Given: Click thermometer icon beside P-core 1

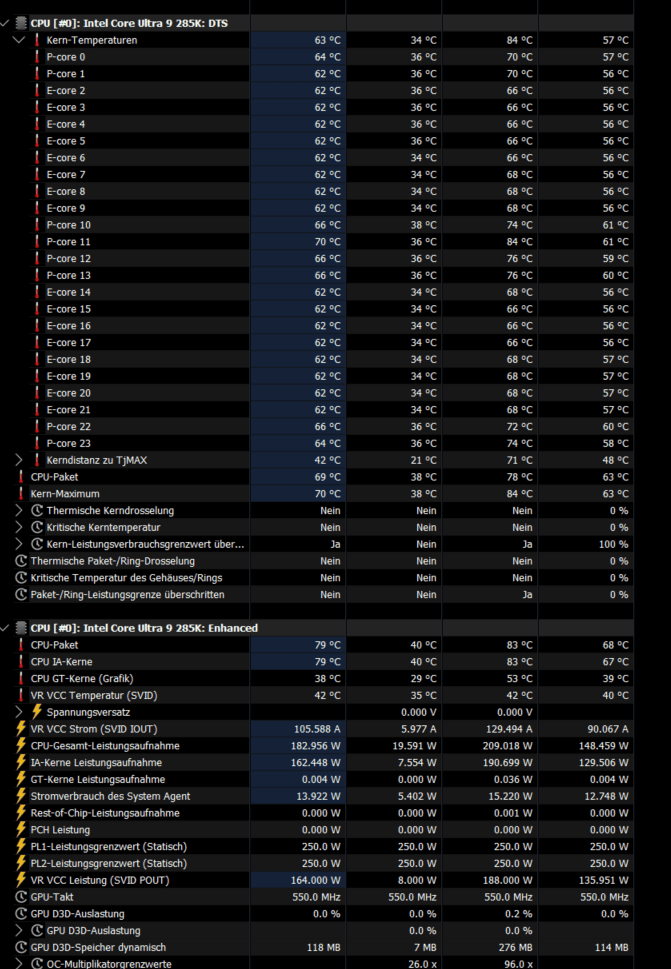Looking at the screenshot, I should click(x=36, y=74).
